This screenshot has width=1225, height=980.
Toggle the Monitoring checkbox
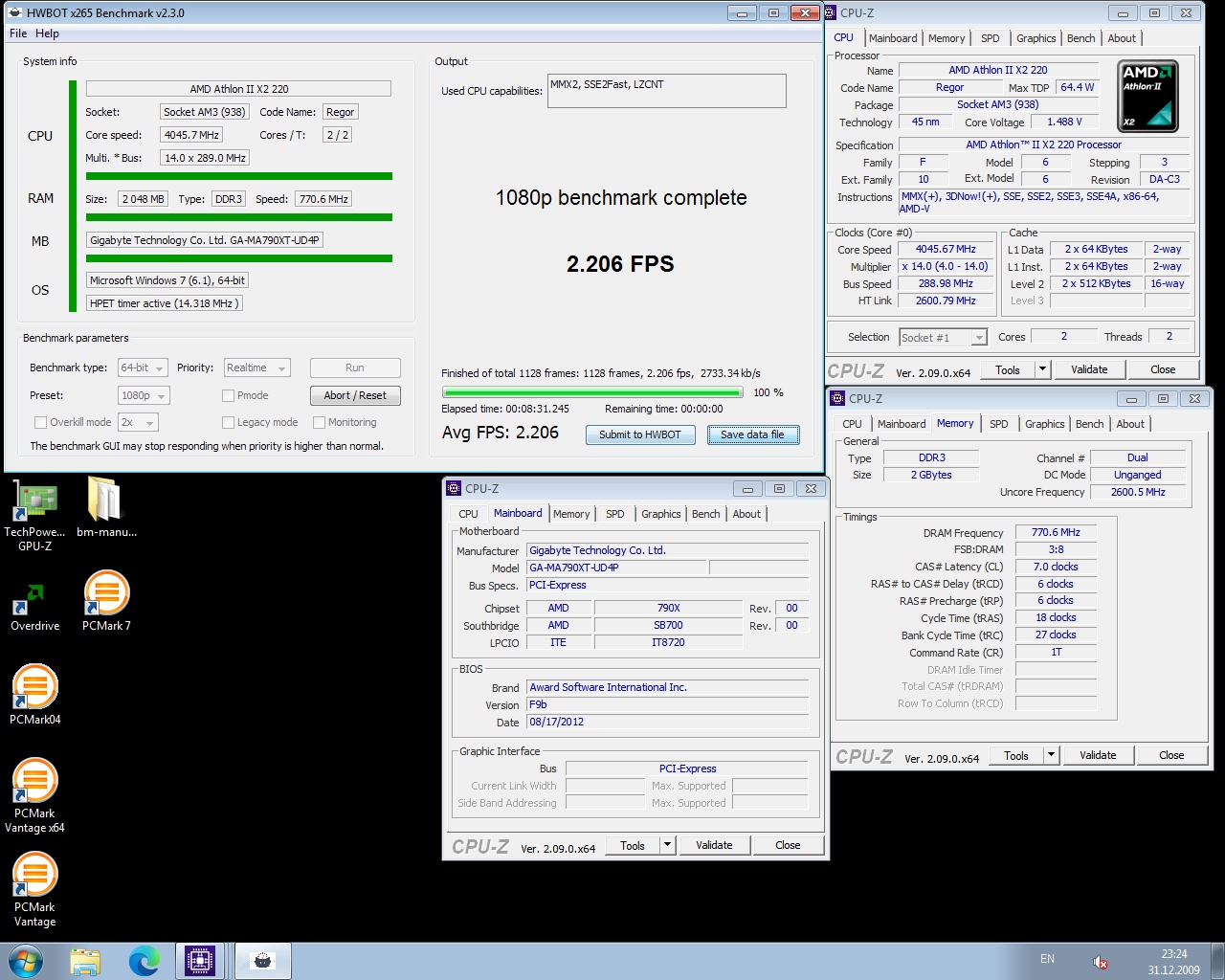pos(320,422)
